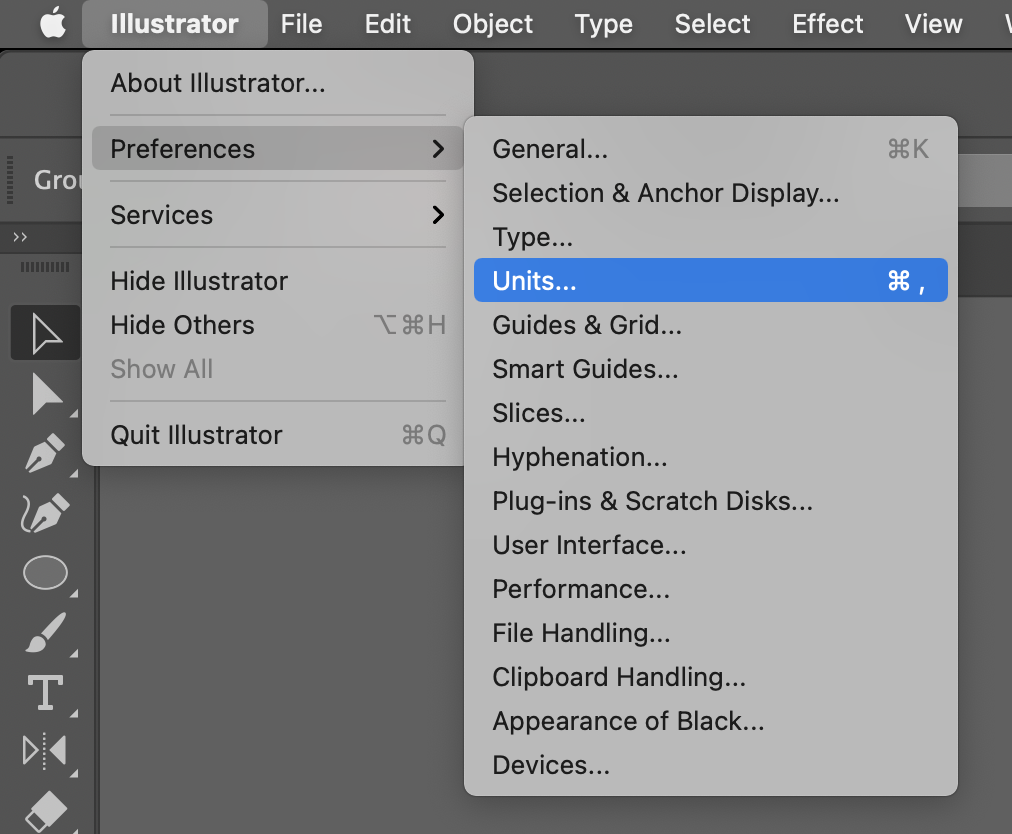Select the Curvature tool
This screenshot has width=1012, height=834.
click(45, 513)
